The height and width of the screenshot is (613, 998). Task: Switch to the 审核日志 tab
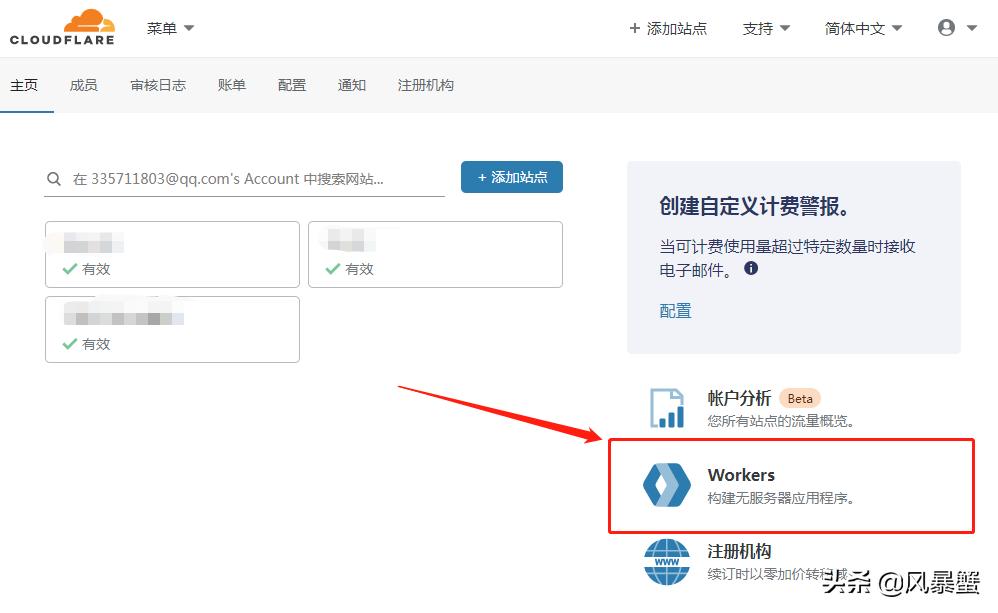click(x=157, y=85)
